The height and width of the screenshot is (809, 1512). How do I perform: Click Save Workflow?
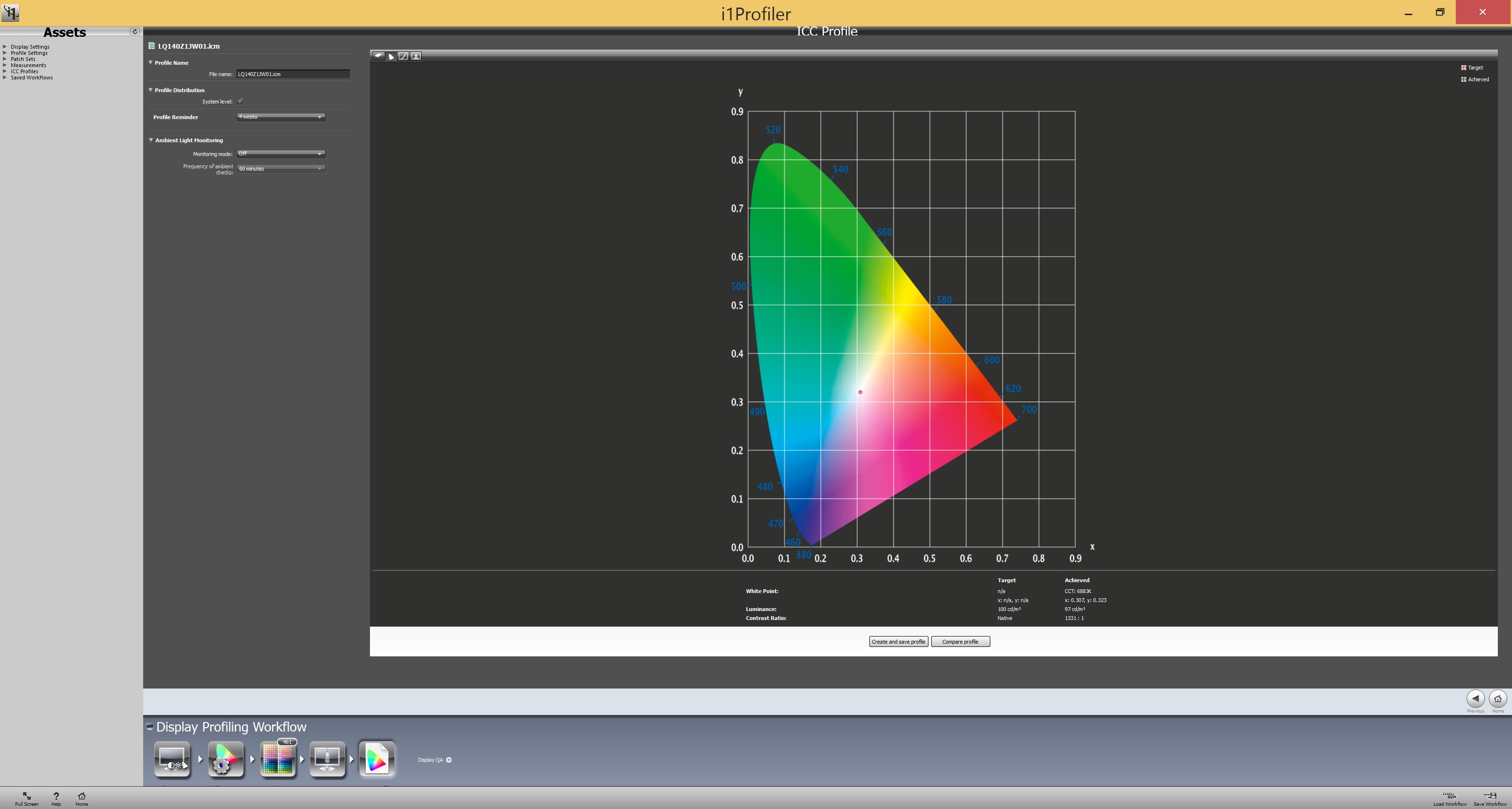1490,799
